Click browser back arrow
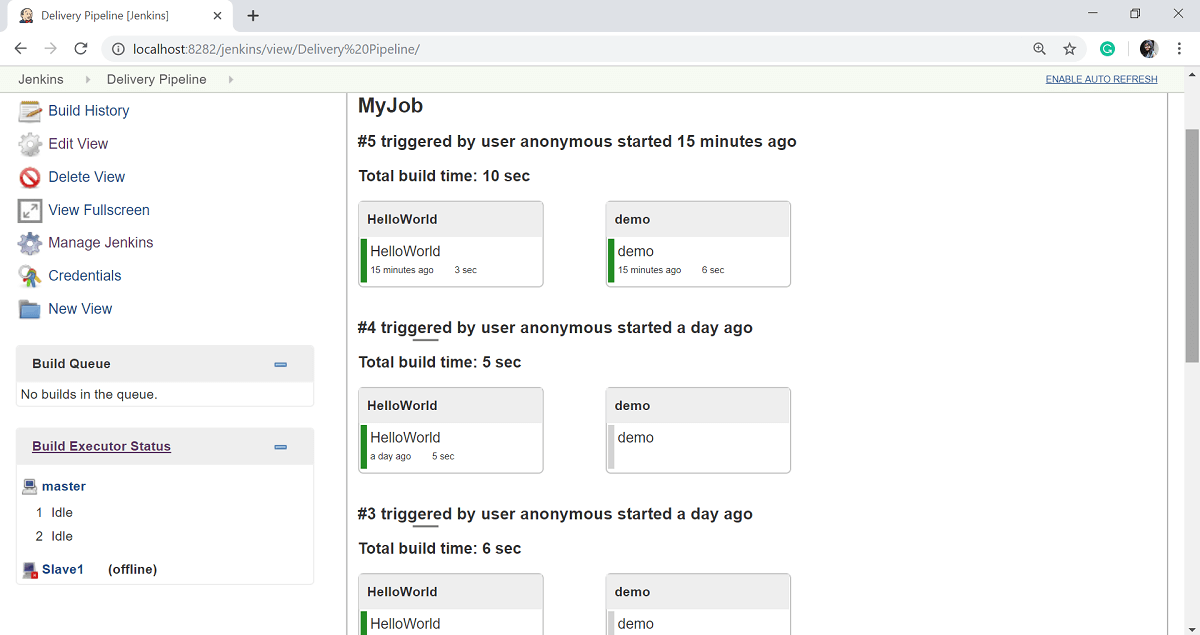Image resolution: width=1200 pixels, height=635 pixels. [x=21, y=49]
